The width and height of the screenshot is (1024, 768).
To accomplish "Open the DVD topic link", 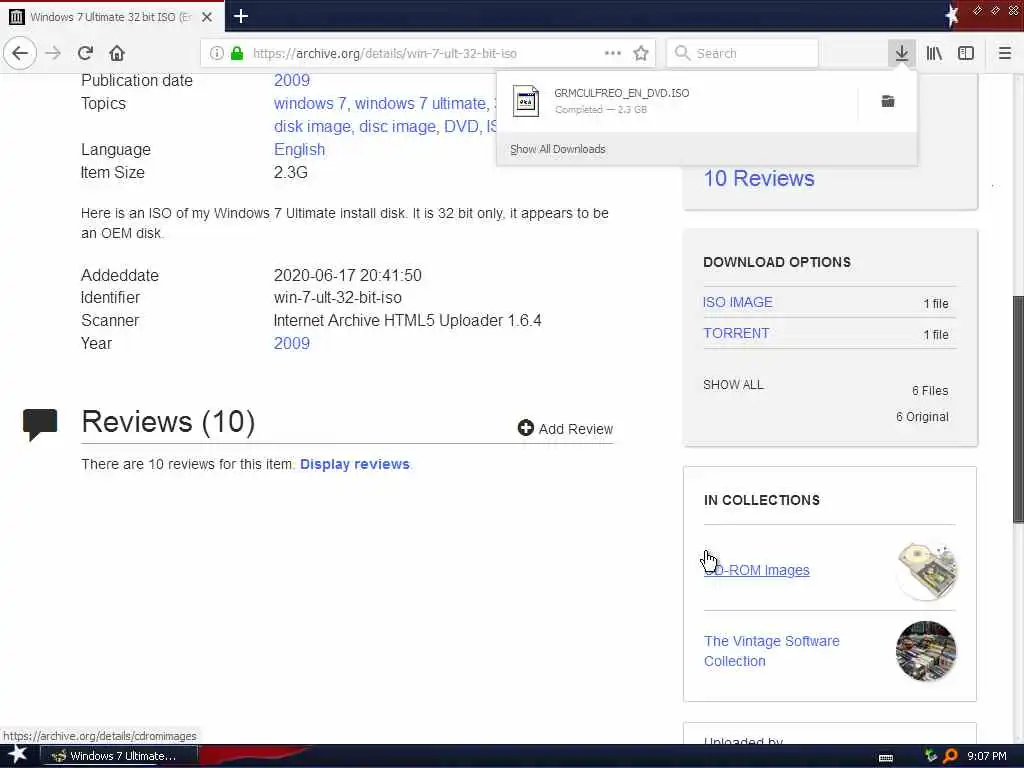I will 461,126.
